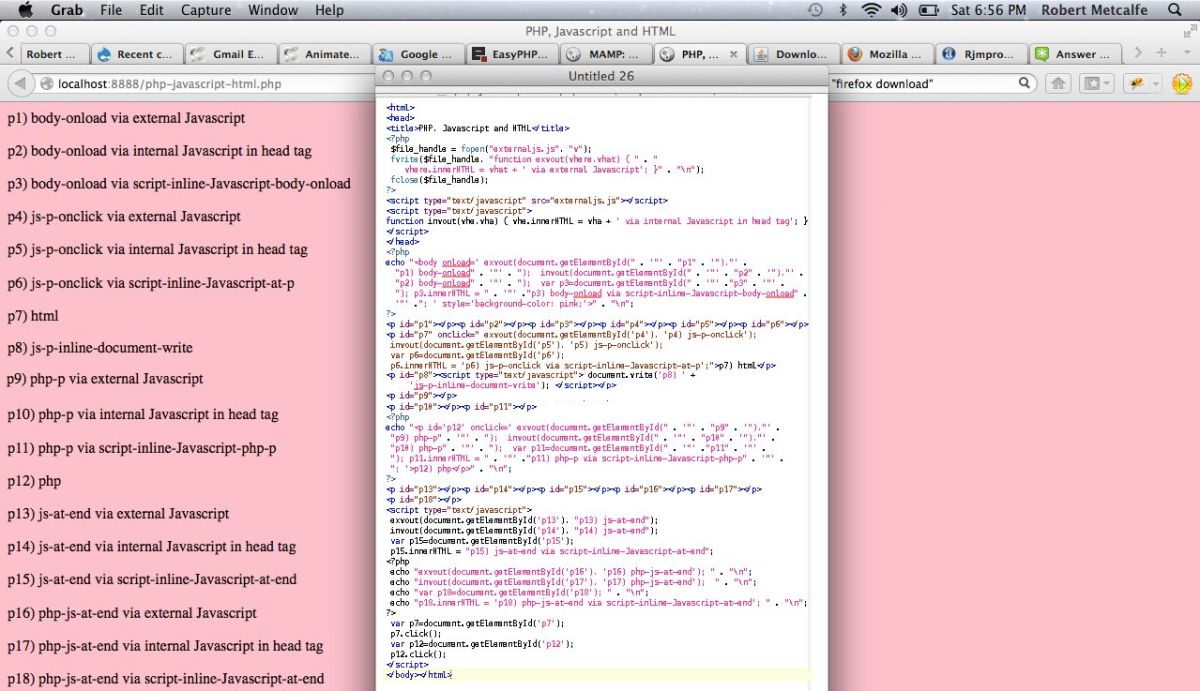Switch to the Gmail E... browser tab
This screenshot has width=1200, height=691.
[229, 54]
